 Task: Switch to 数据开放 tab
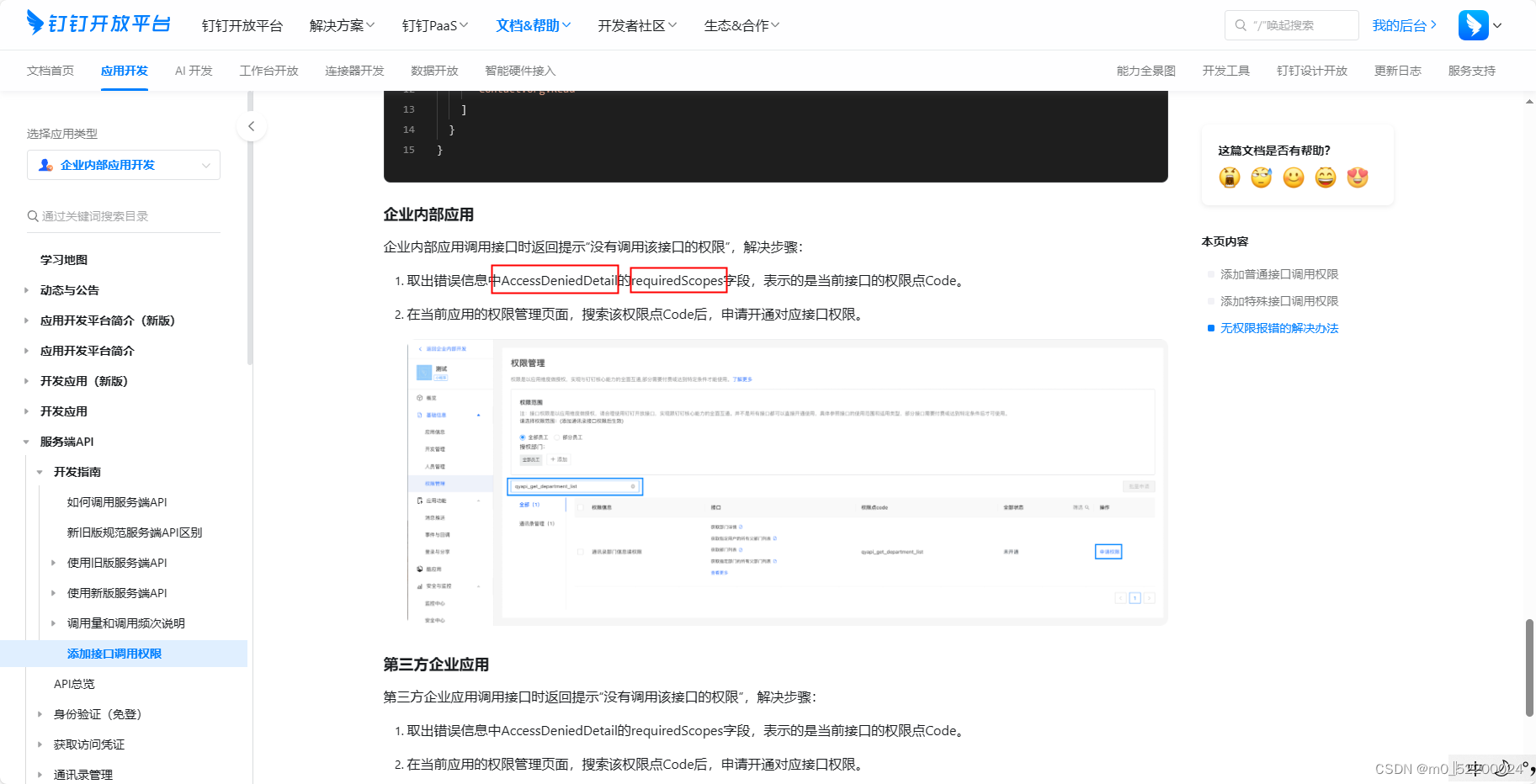click(x=434, y=71)
